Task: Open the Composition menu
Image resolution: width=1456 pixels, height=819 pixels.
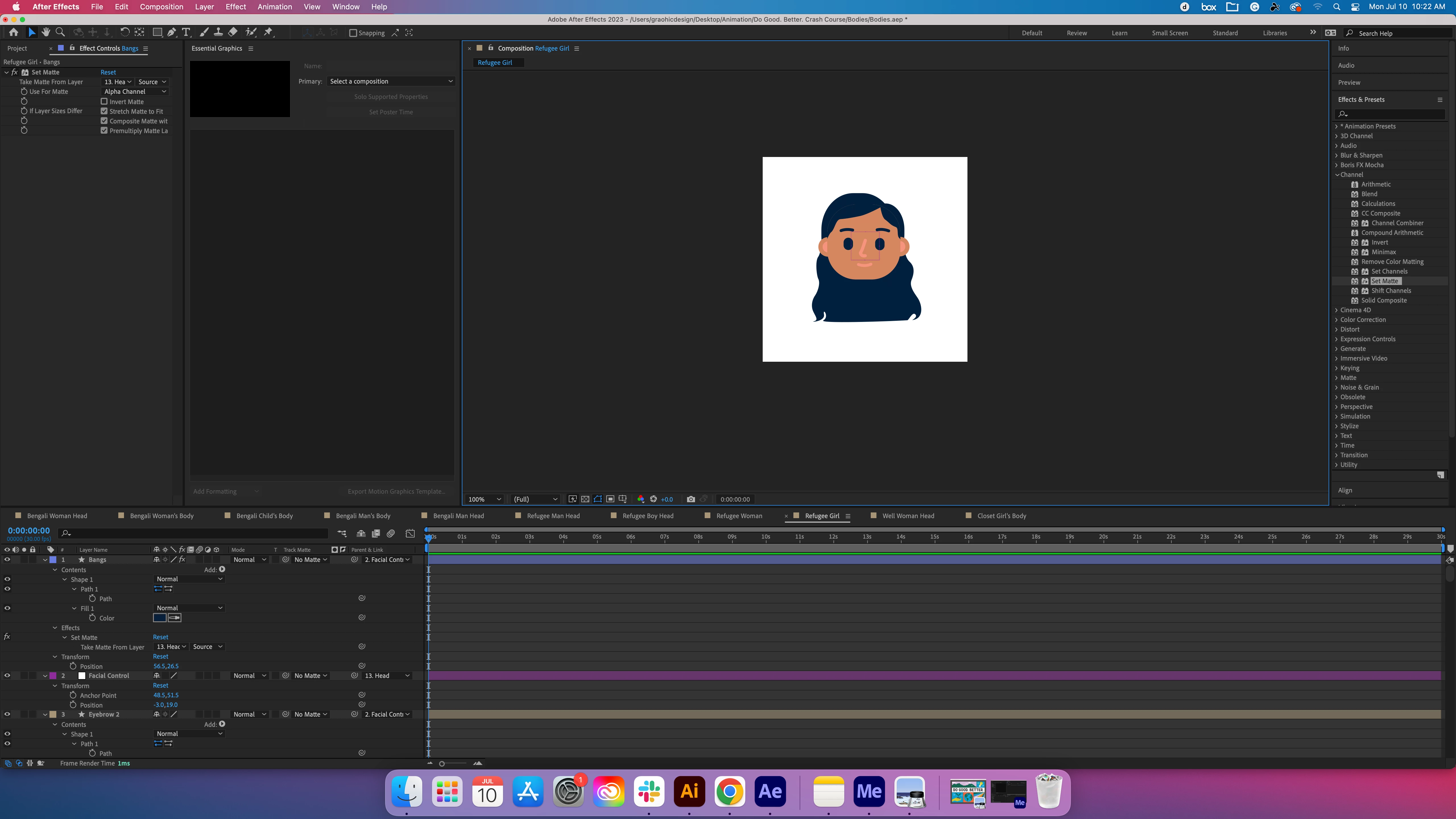Action: coord(162,7)
